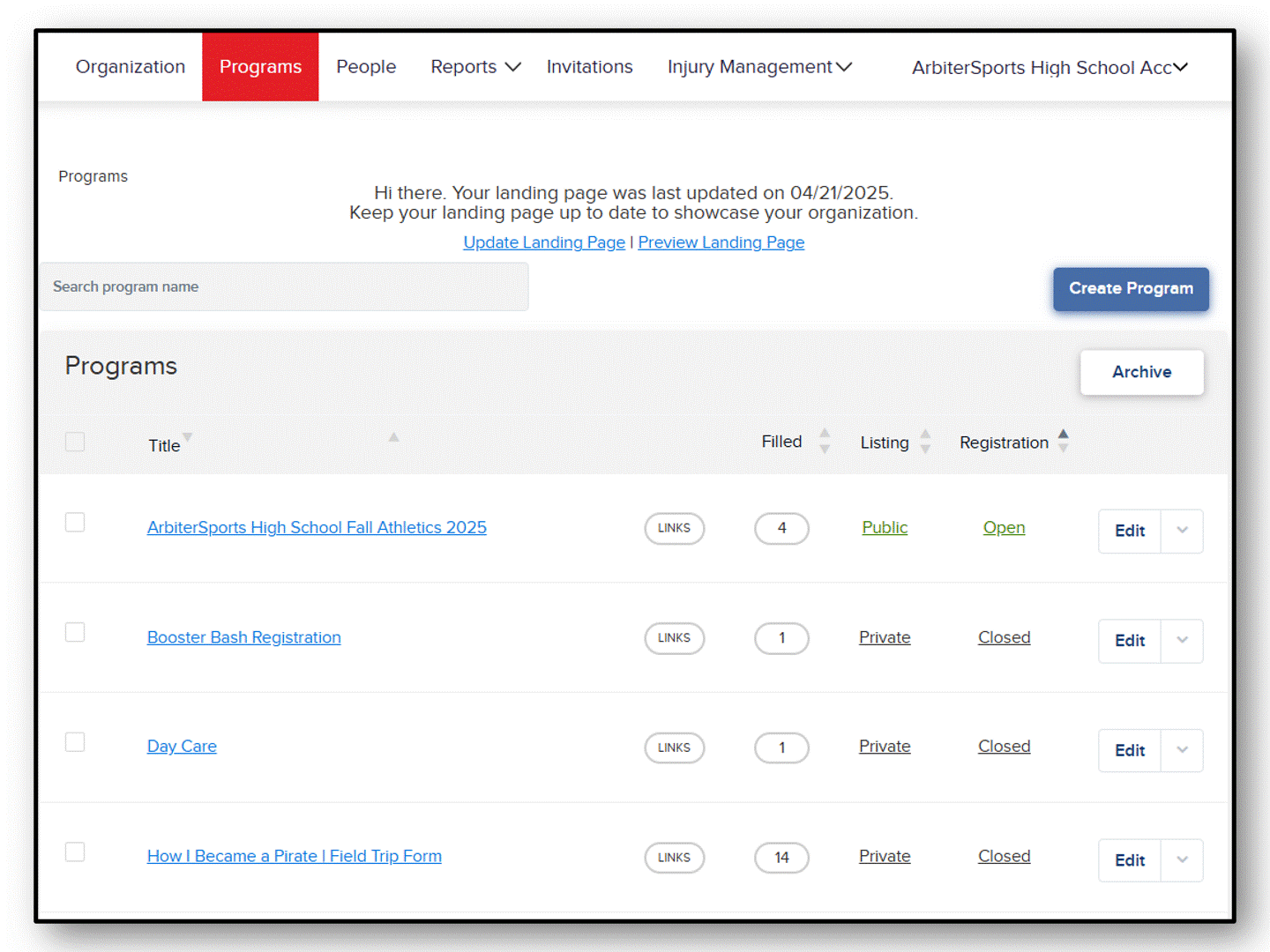Check the How I Became a Pirate checkbox

click(x=75, y=852)
